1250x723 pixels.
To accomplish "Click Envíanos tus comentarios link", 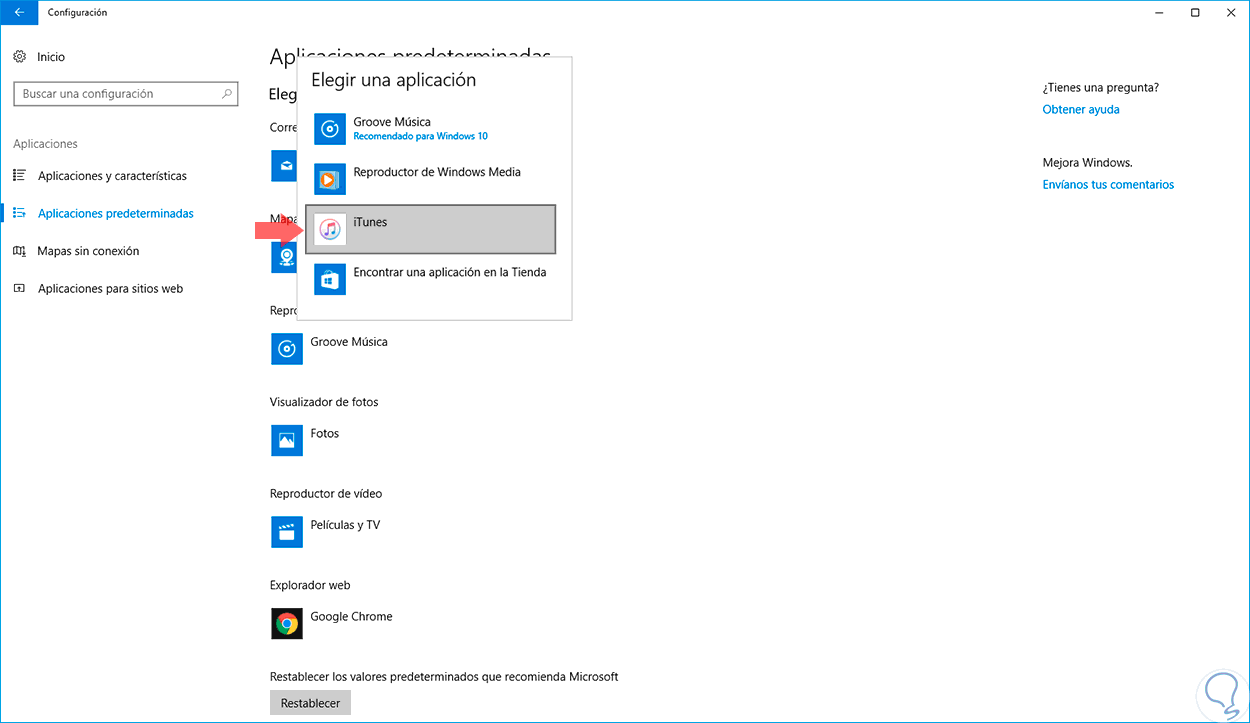I will click(x=1108, y=185).
